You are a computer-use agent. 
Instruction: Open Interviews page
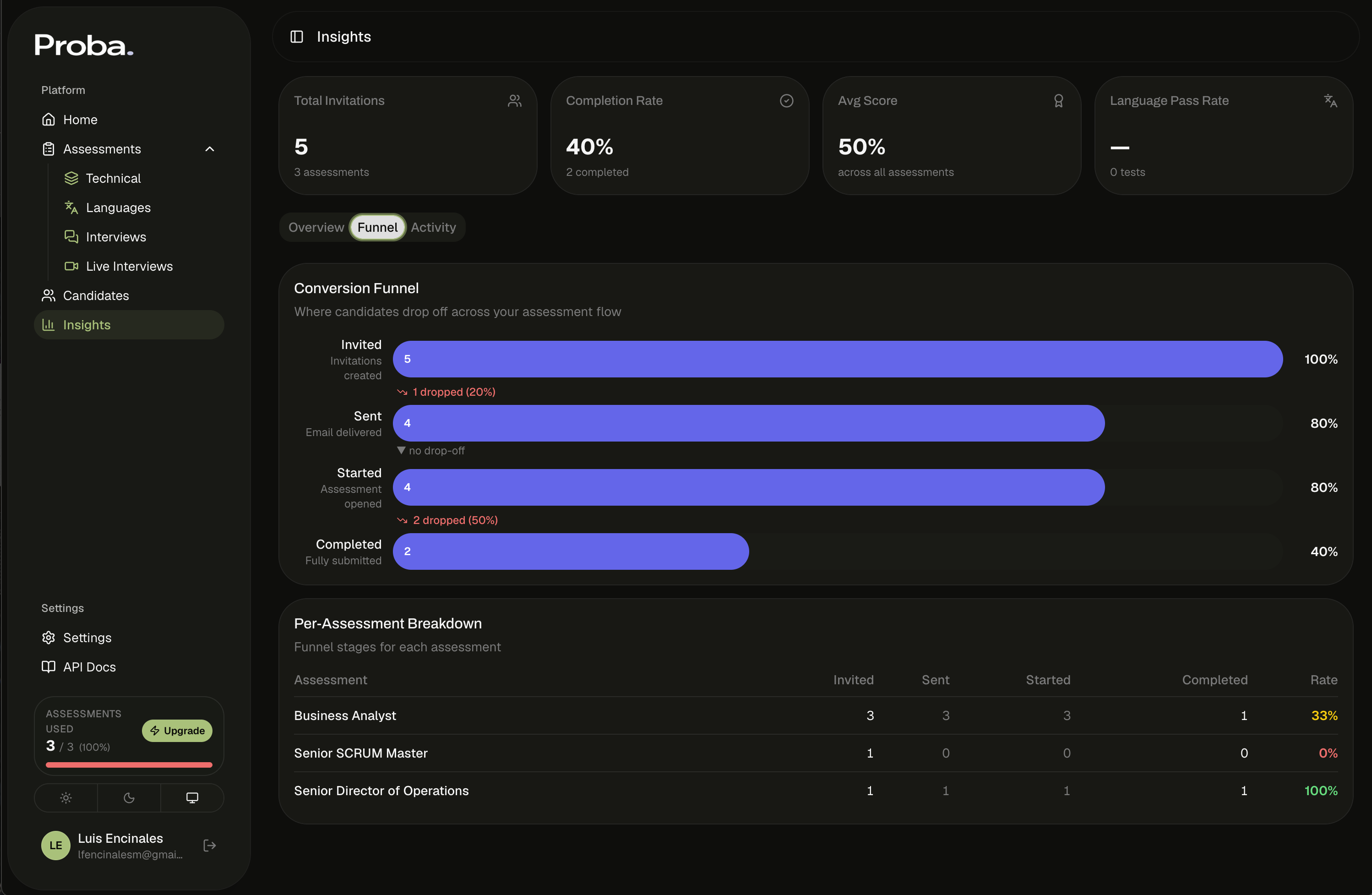pos(141,237)
